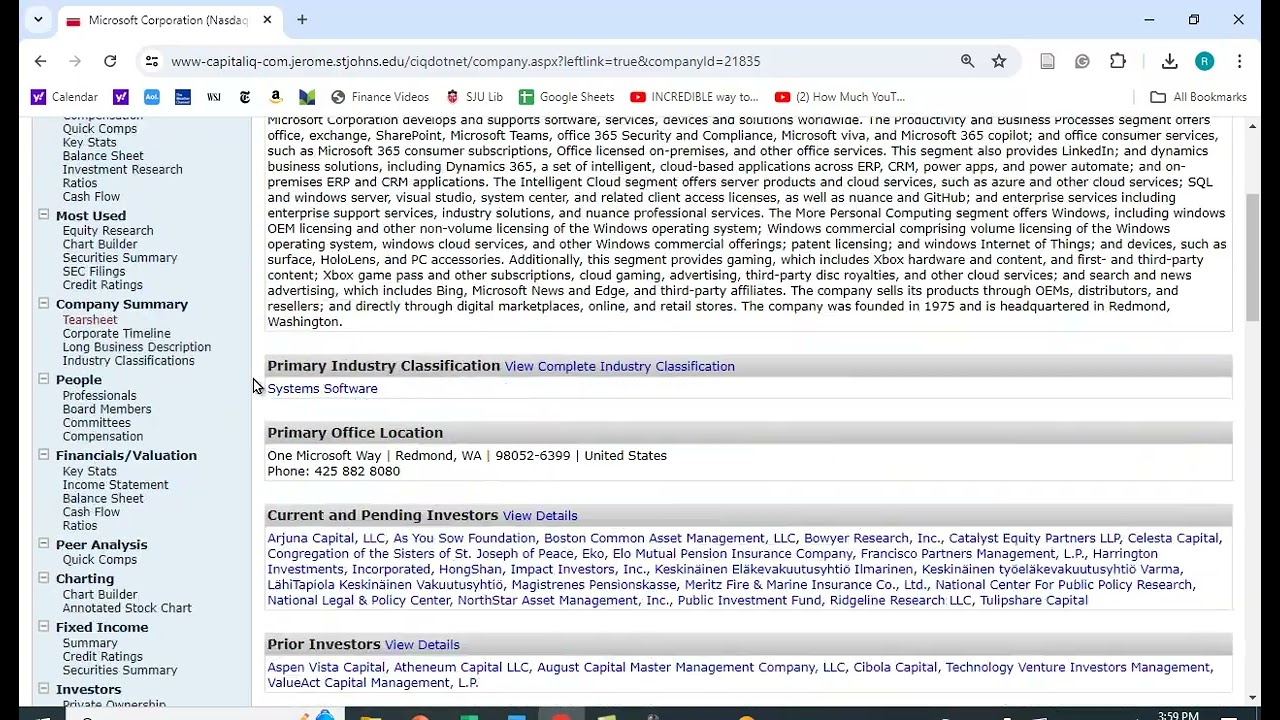Screen dimensions: 1280x720
Task: Open Board Members
Action: point(107,409)
